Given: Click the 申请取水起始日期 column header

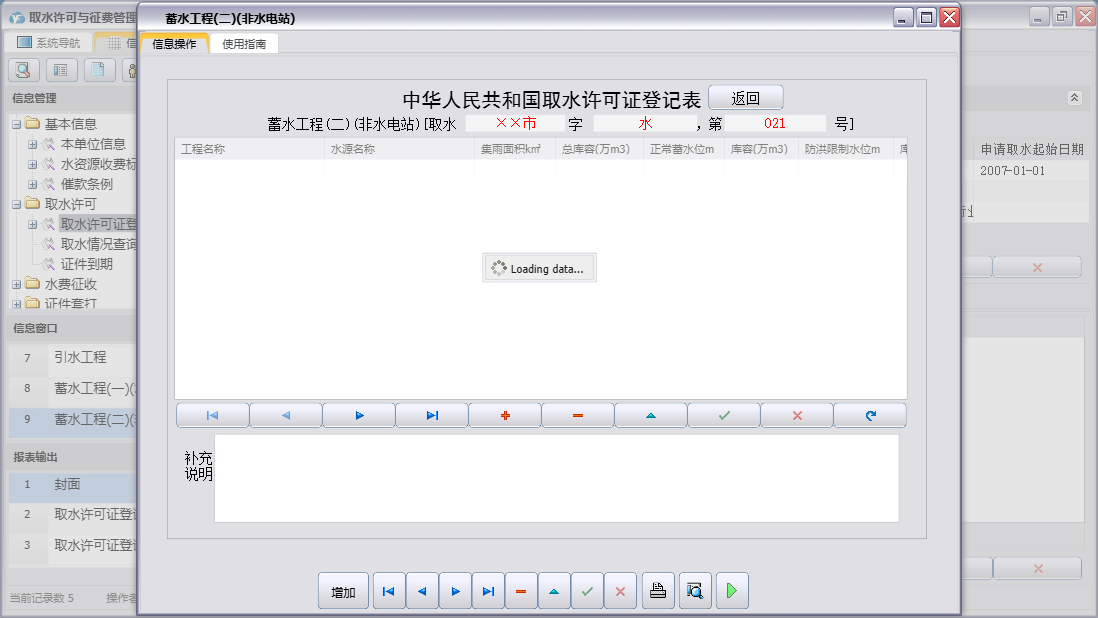Looking at the screenshot, I should point(1031,149).
